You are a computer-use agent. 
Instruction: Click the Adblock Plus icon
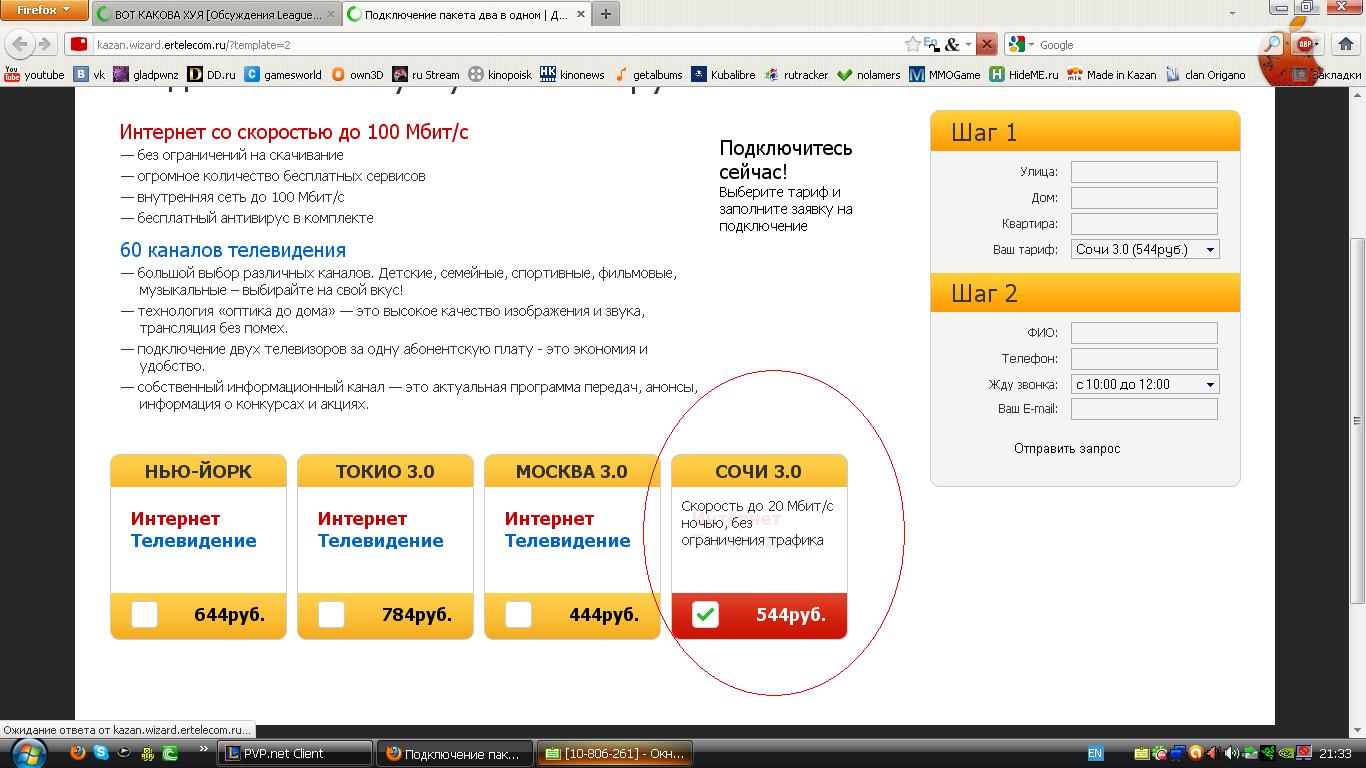click(x=1304, y=44)
